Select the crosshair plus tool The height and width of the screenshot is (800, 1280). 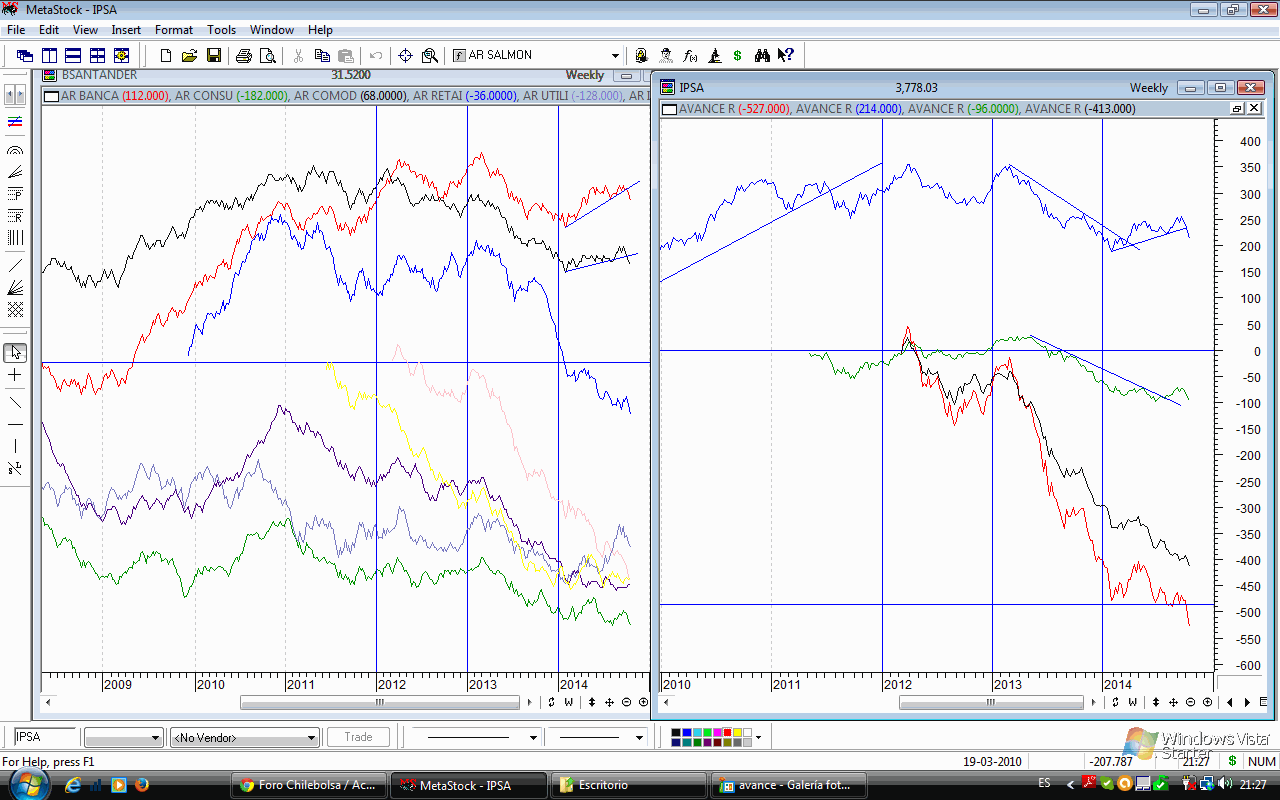coord(15,375)
